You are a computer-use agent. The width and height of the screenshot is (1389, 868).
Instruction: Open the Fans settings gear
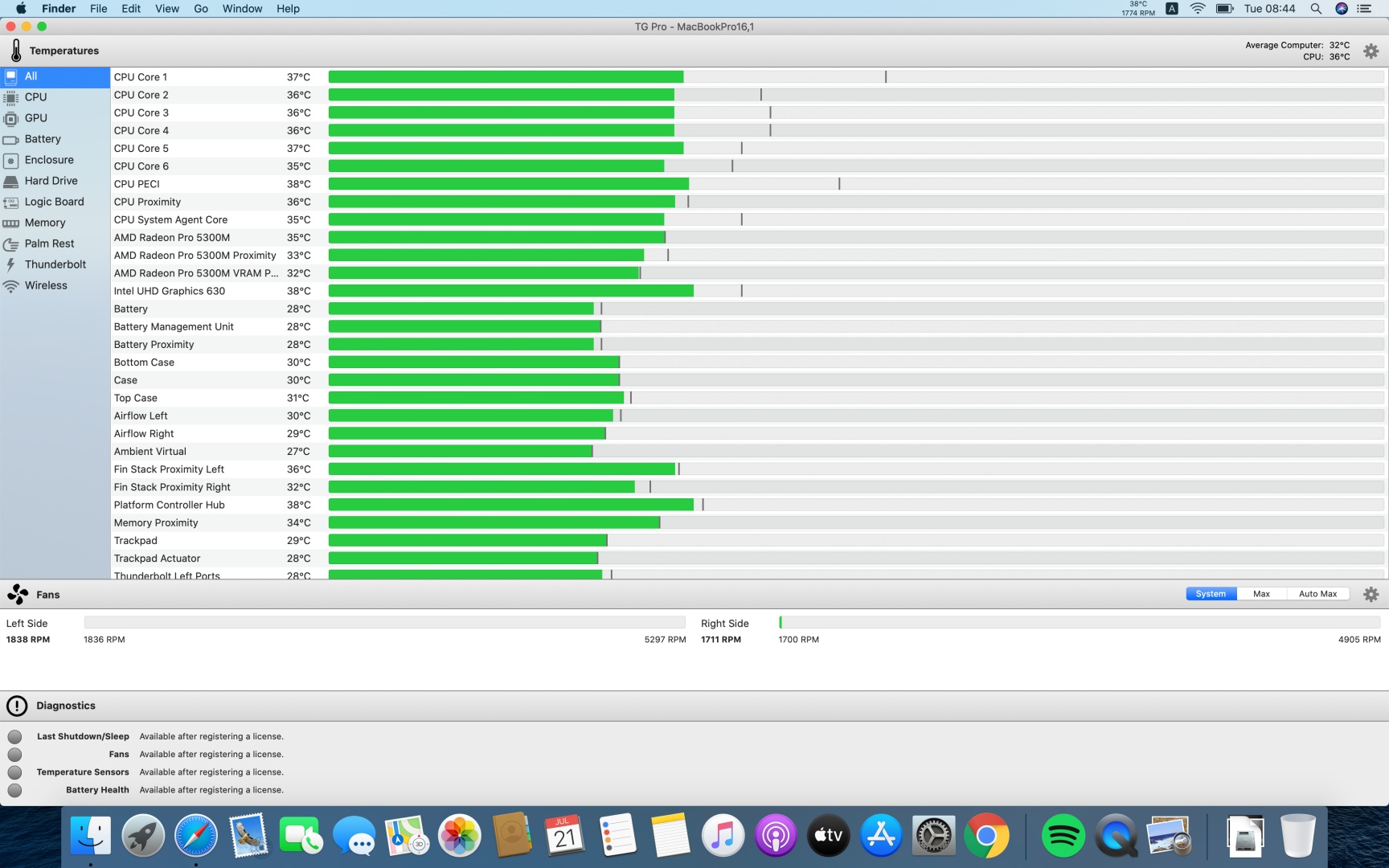point(1371,594)
